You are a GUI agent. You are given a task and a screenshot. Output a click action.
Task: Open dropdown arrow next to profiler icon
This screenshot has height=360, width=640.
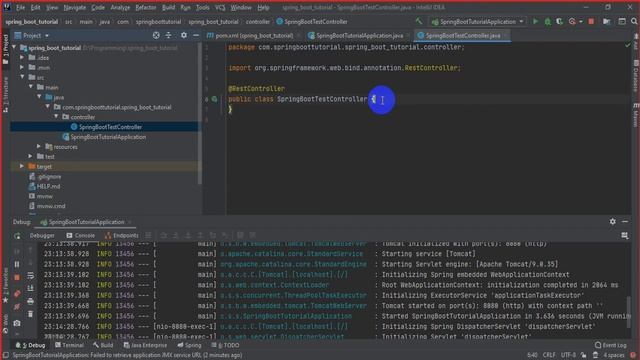pyautogui.click(x=581, y=22)
